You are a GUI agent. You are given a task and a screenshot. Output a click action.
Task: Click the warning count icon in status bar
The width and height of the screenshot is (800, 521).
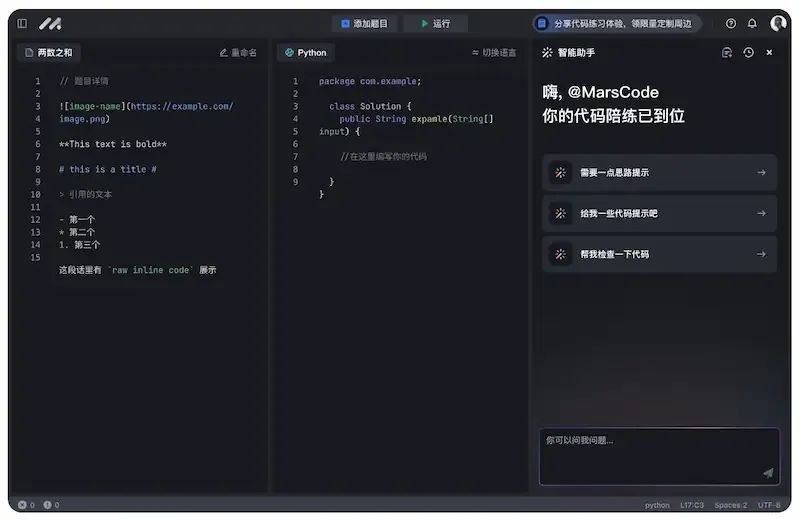tap(47, 505)
